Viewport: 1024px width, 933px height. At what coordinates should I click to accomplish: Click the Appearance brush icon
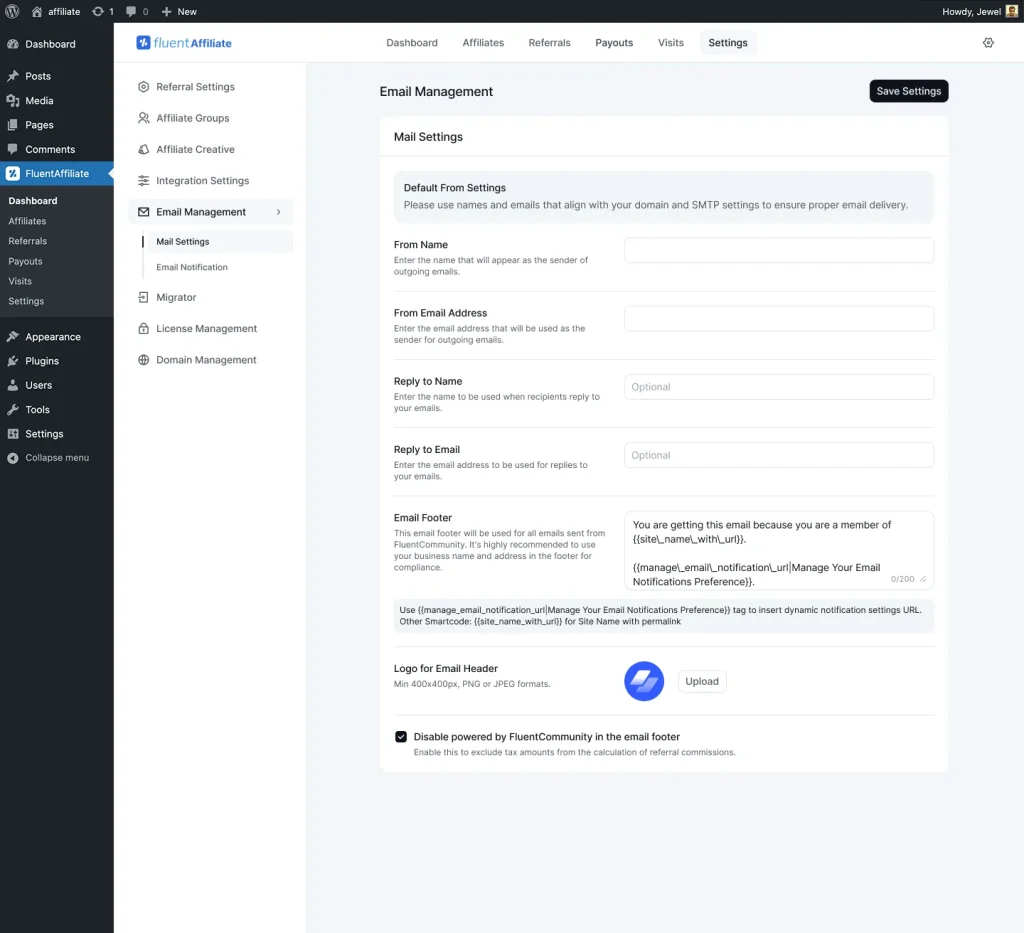point(13,337)
